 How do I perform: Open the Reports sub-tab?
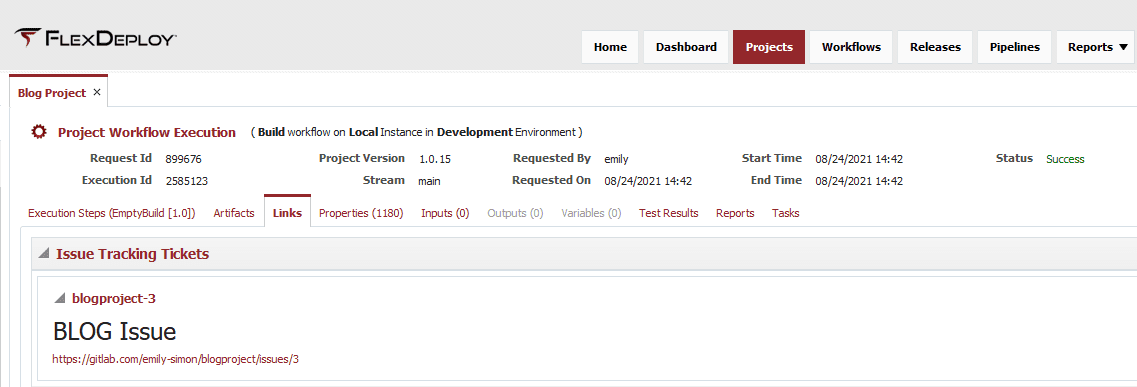(x=735, y=213)
